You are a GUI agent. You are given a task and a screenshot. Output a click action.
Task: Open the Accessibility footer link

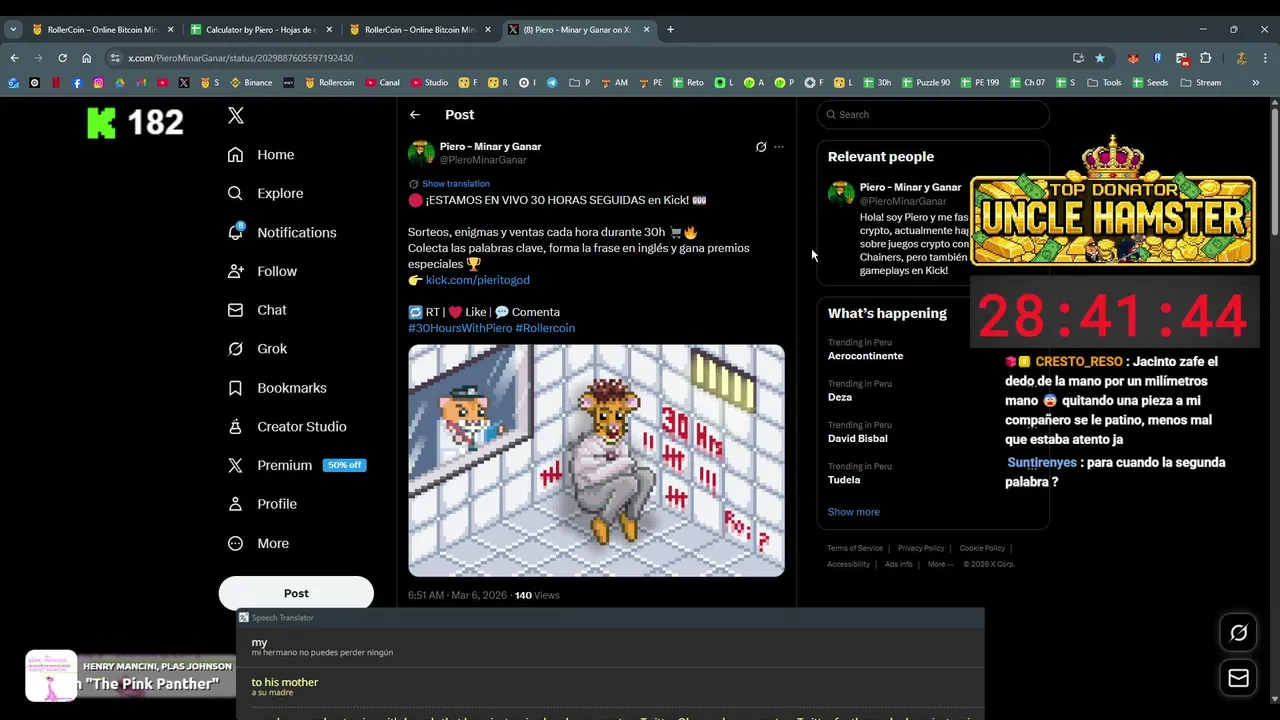[x=848, y=564]
